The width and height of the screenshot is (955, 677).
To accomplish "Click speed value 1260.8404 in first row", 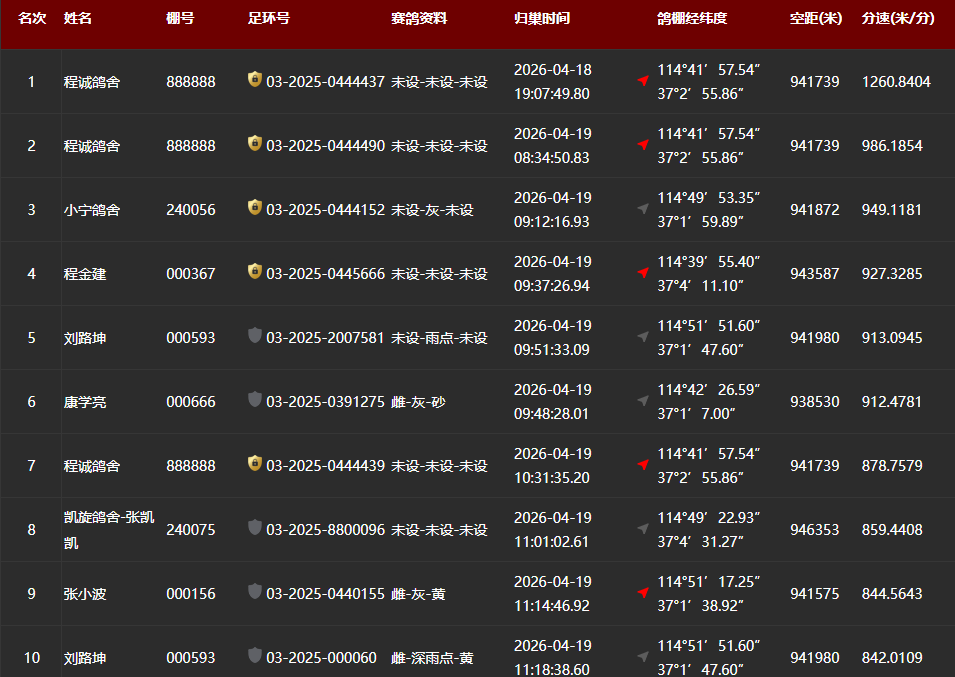I will coord(896,82).
